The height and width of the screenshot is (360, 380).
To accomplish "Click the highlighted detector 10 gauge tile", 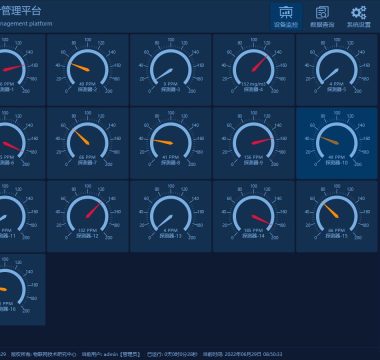I will (337, 143).
